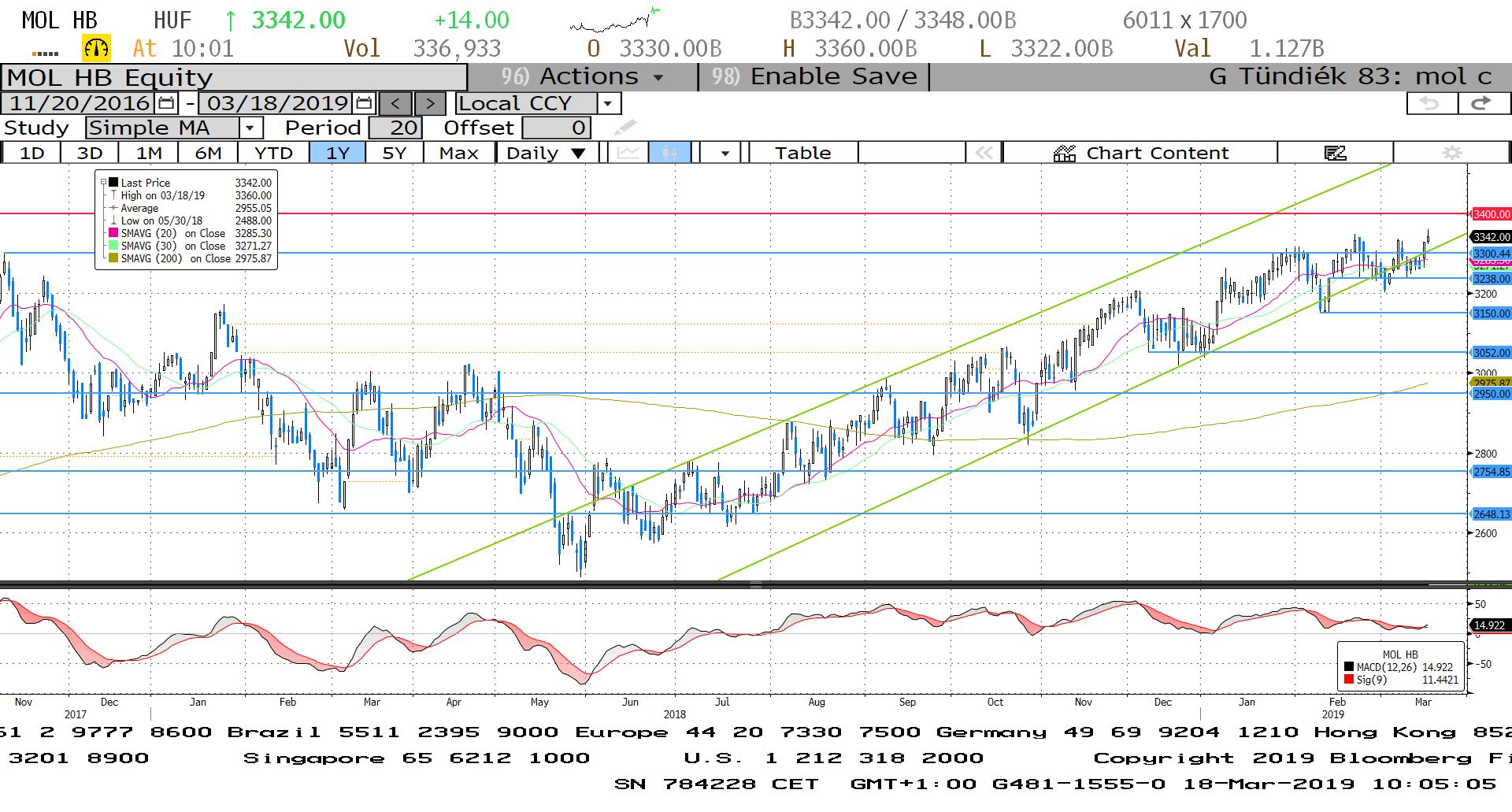Click the double left chevron collapse icon

pyautogui.click(x=984, y=153)
